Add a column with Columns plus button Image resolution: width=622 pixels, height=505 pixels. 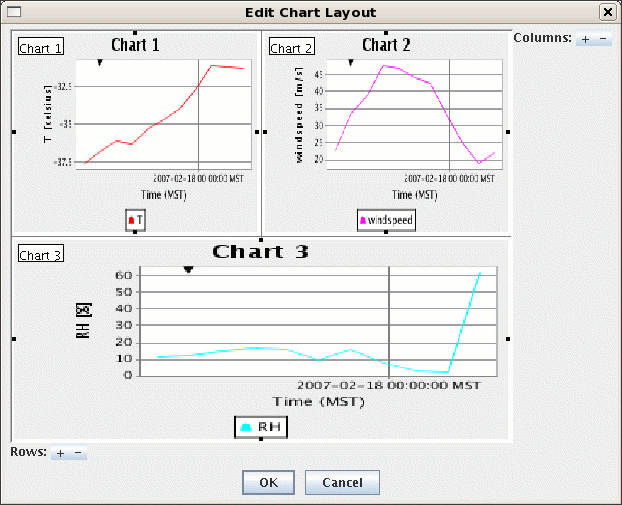click(586, 39)
